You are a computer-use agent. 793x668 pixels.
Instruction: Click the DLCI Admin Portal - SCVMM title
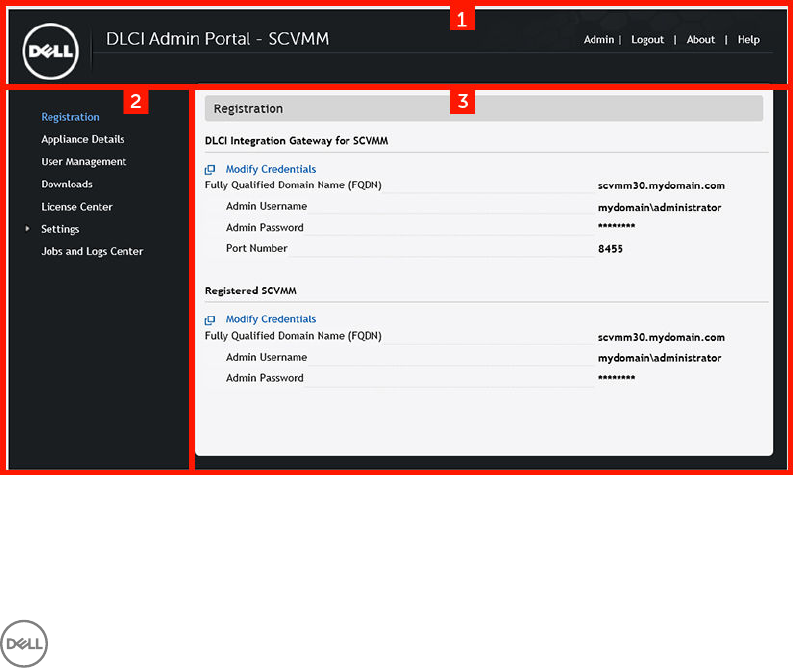(x=217, y=38)
